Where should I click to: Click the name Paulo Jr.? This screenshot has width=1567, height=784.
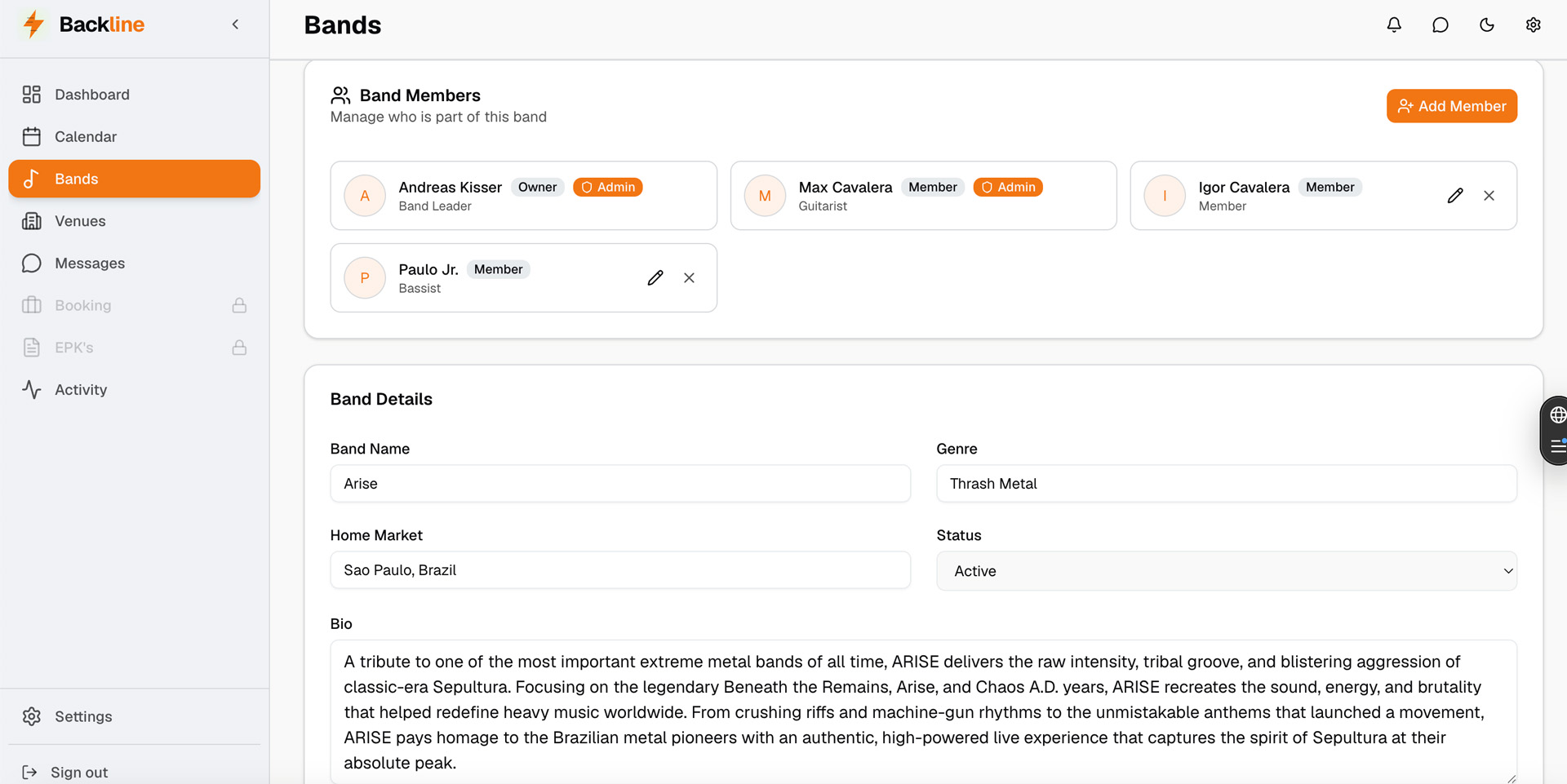(428, 269)
